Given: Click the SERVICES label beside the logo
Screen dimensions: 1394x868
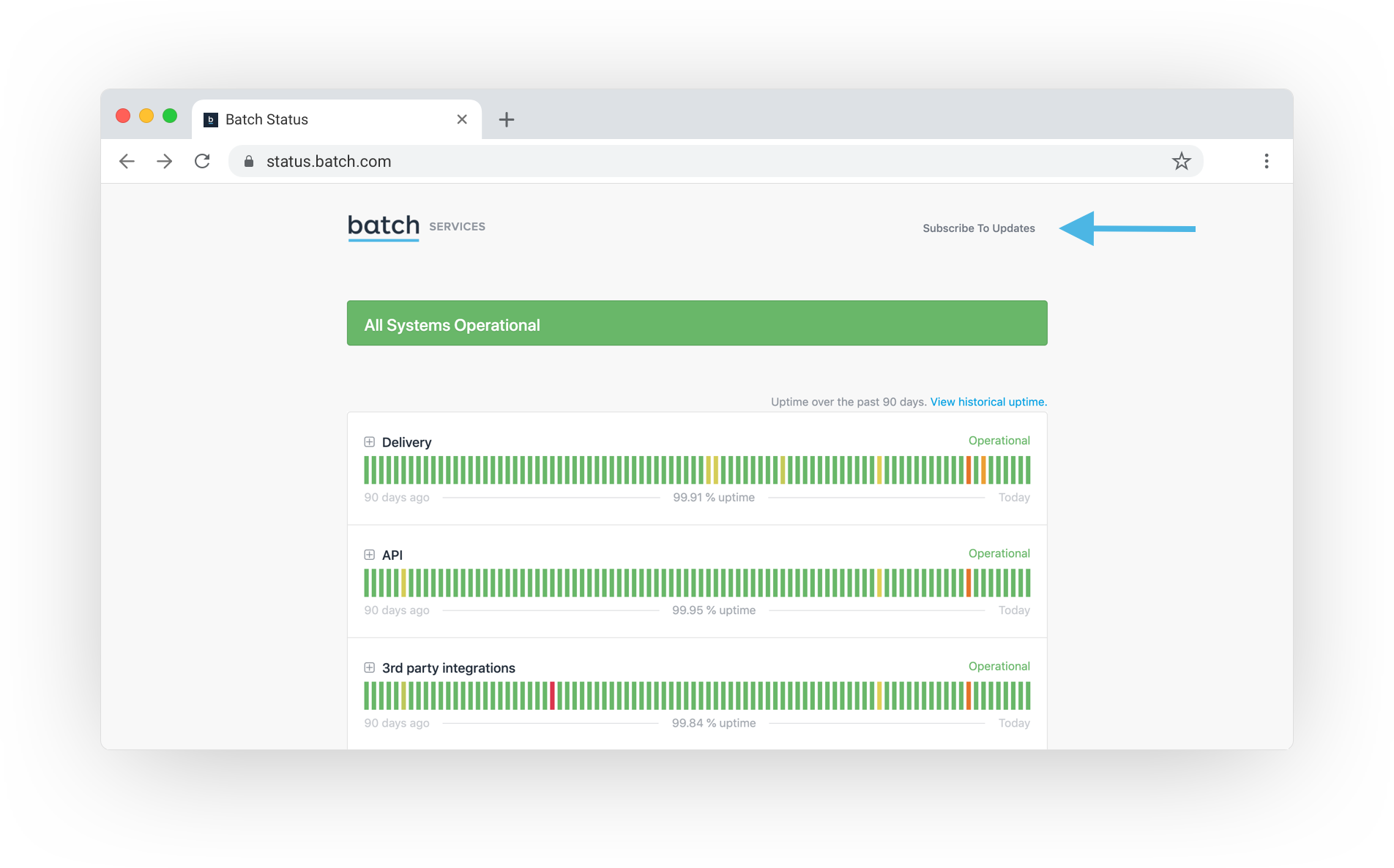Looking at the screenshot, I should tap(457, 227).
